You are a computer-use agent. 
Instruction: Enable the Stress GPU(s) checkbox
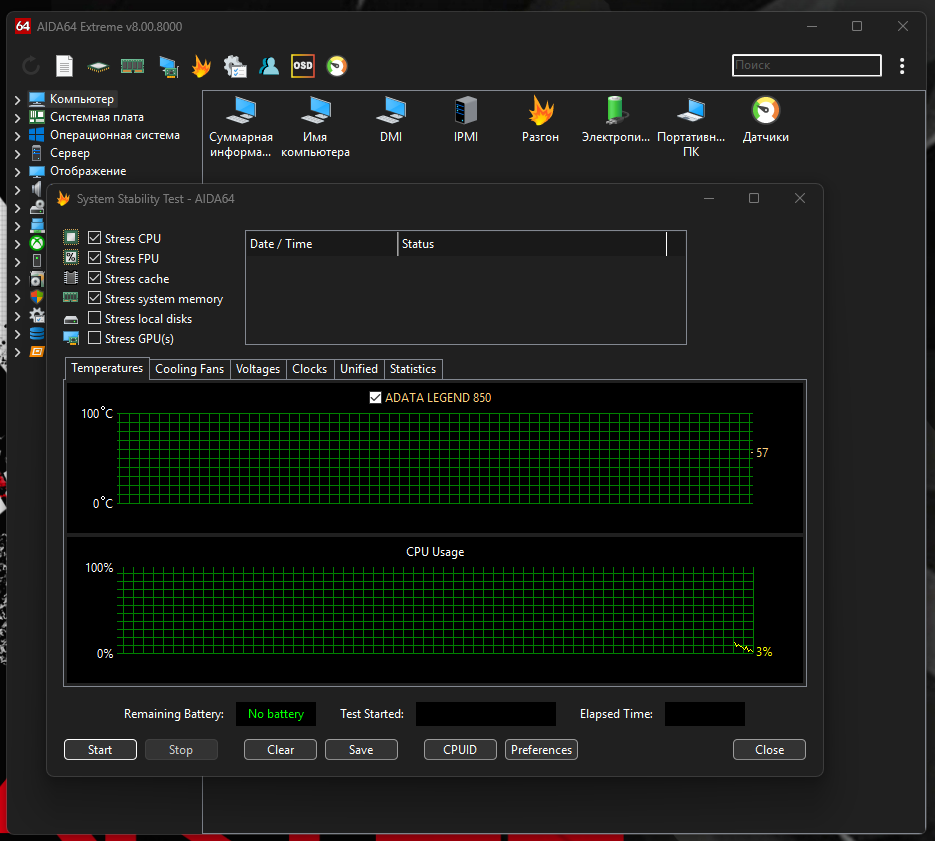pos(95,338)
